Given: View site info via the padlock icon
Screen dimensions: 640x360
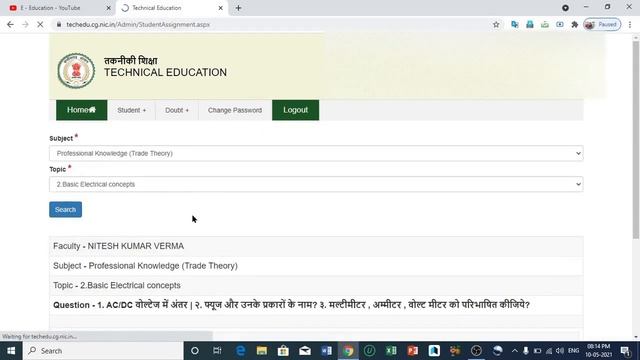Looking at the screenshot, I should click(59, 24).
